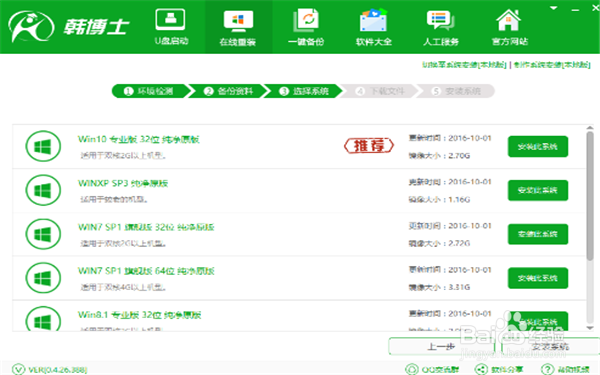Install the WINXP SP3 system
600x375 pixels.
tap(538, 190)
